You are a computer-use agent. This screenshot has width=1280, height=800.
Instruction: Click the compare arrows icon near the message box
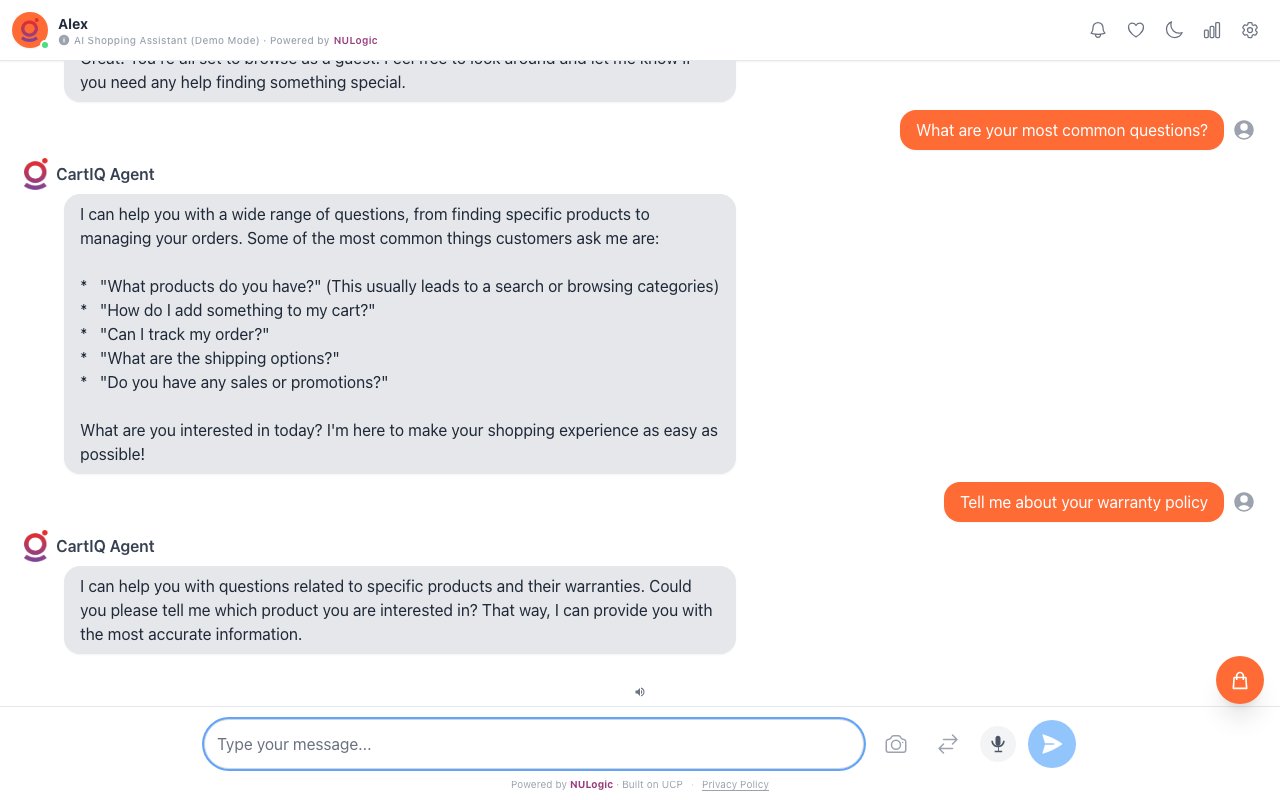[x=947, y=744]
